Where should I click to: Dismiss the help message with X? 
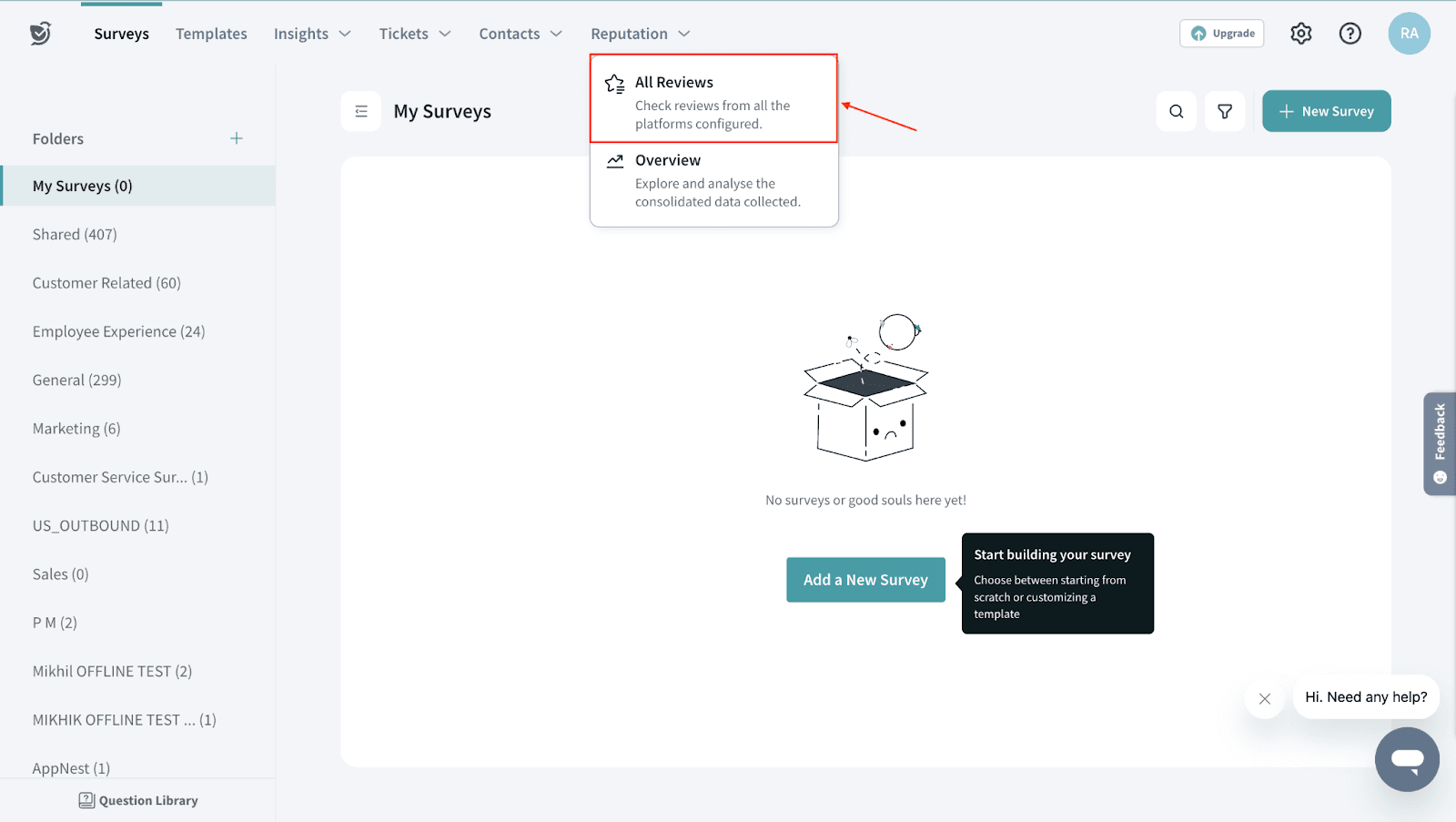(x=1264, y=699)
